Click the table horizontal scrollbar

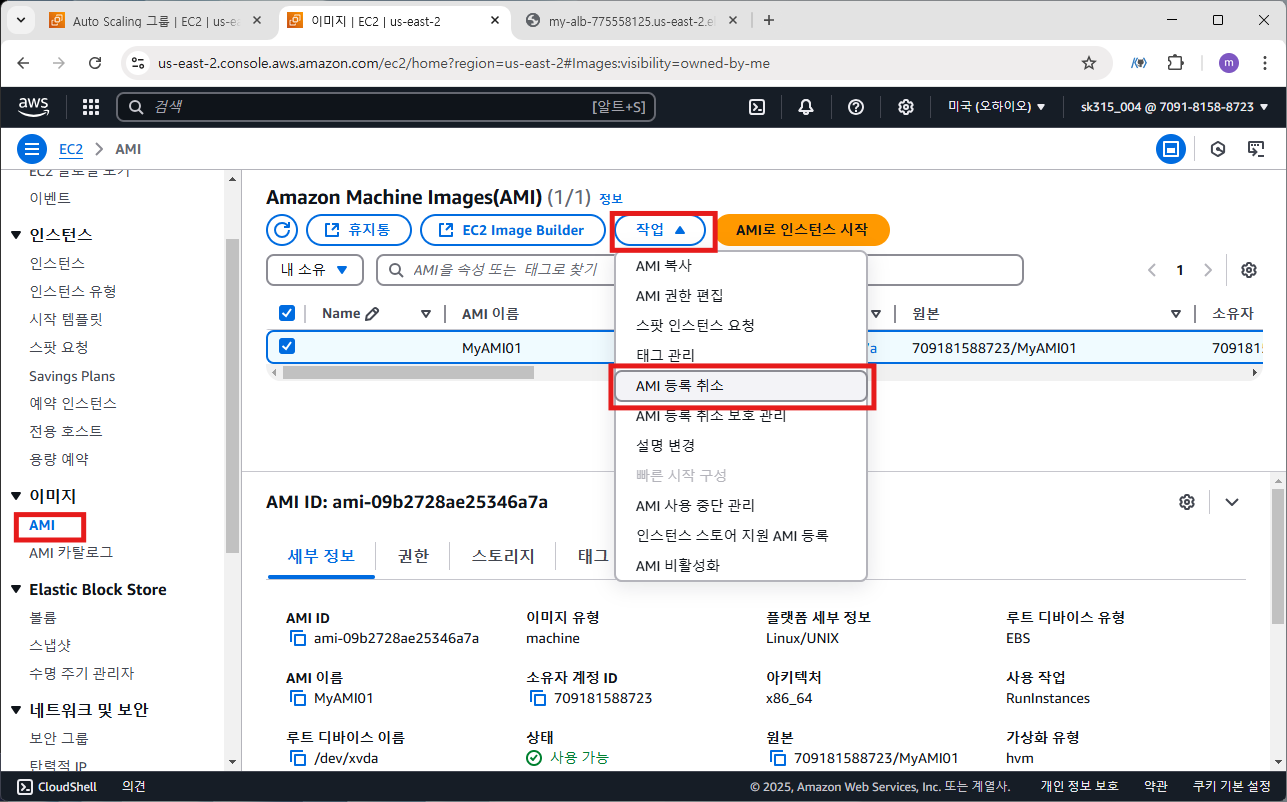click(x=408, y=372)
